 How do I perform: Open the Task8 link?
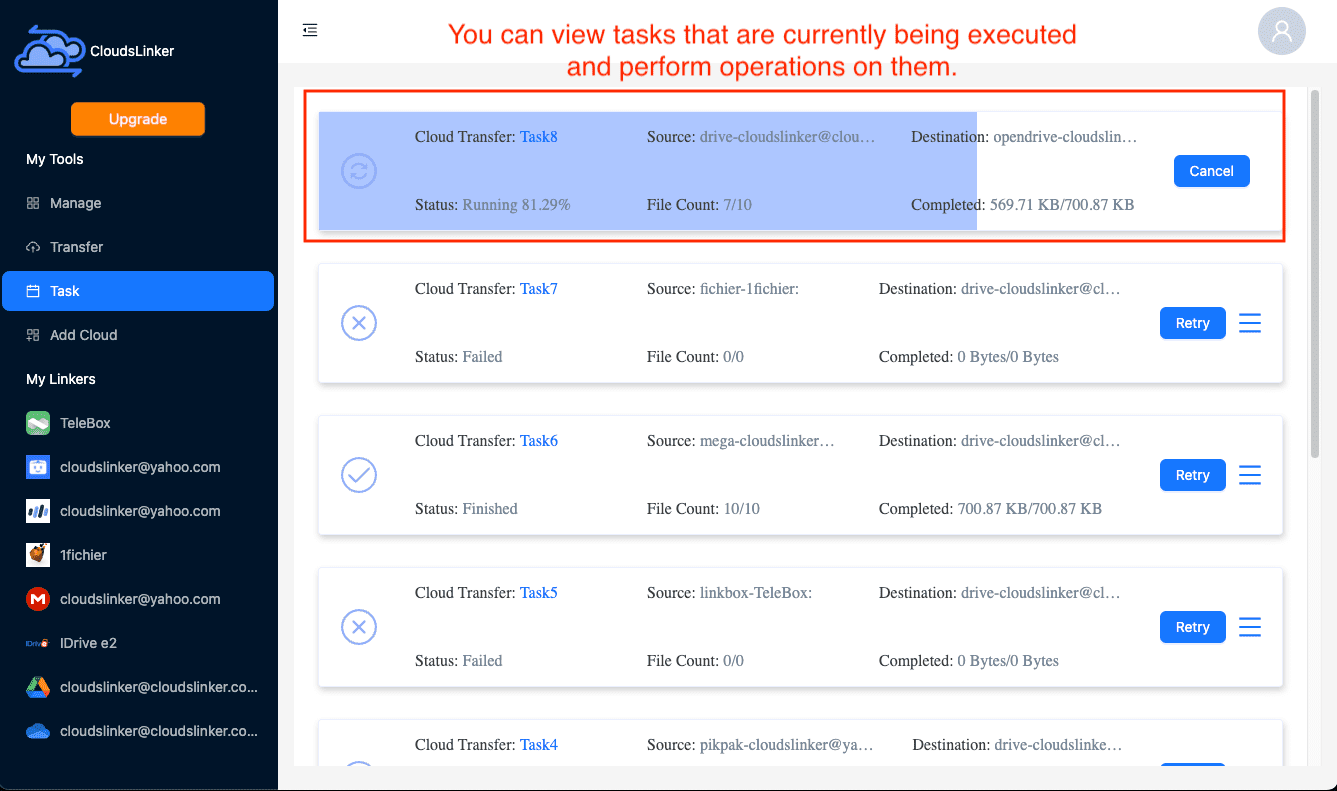point(538,137)
